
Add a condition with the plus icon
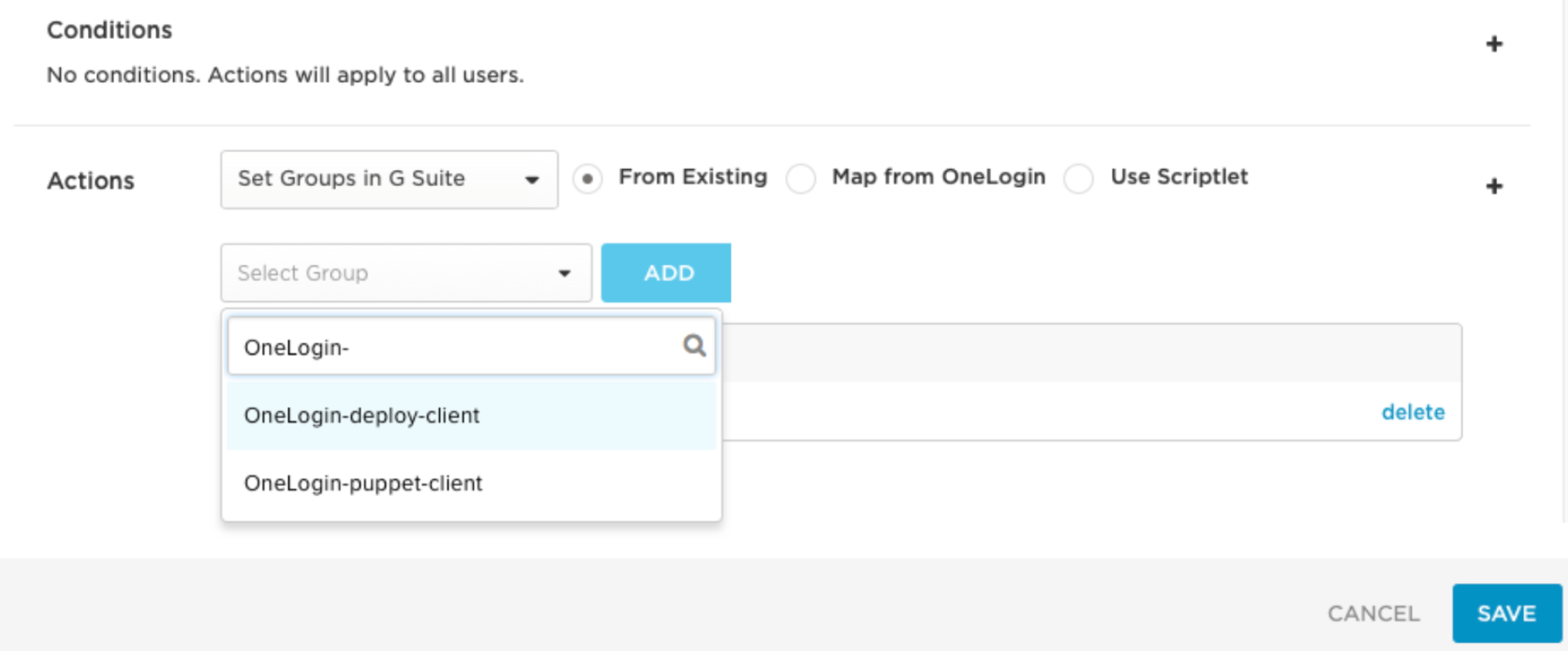point(1494,44)
